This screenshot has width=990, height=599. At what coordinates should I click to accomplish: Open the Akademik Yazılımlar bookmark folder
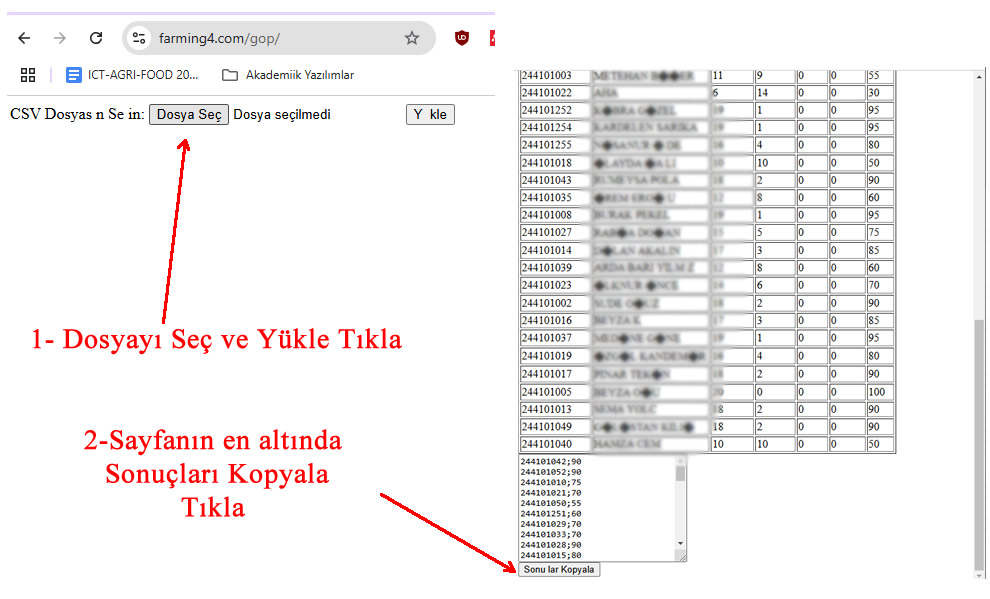[288, 75]
